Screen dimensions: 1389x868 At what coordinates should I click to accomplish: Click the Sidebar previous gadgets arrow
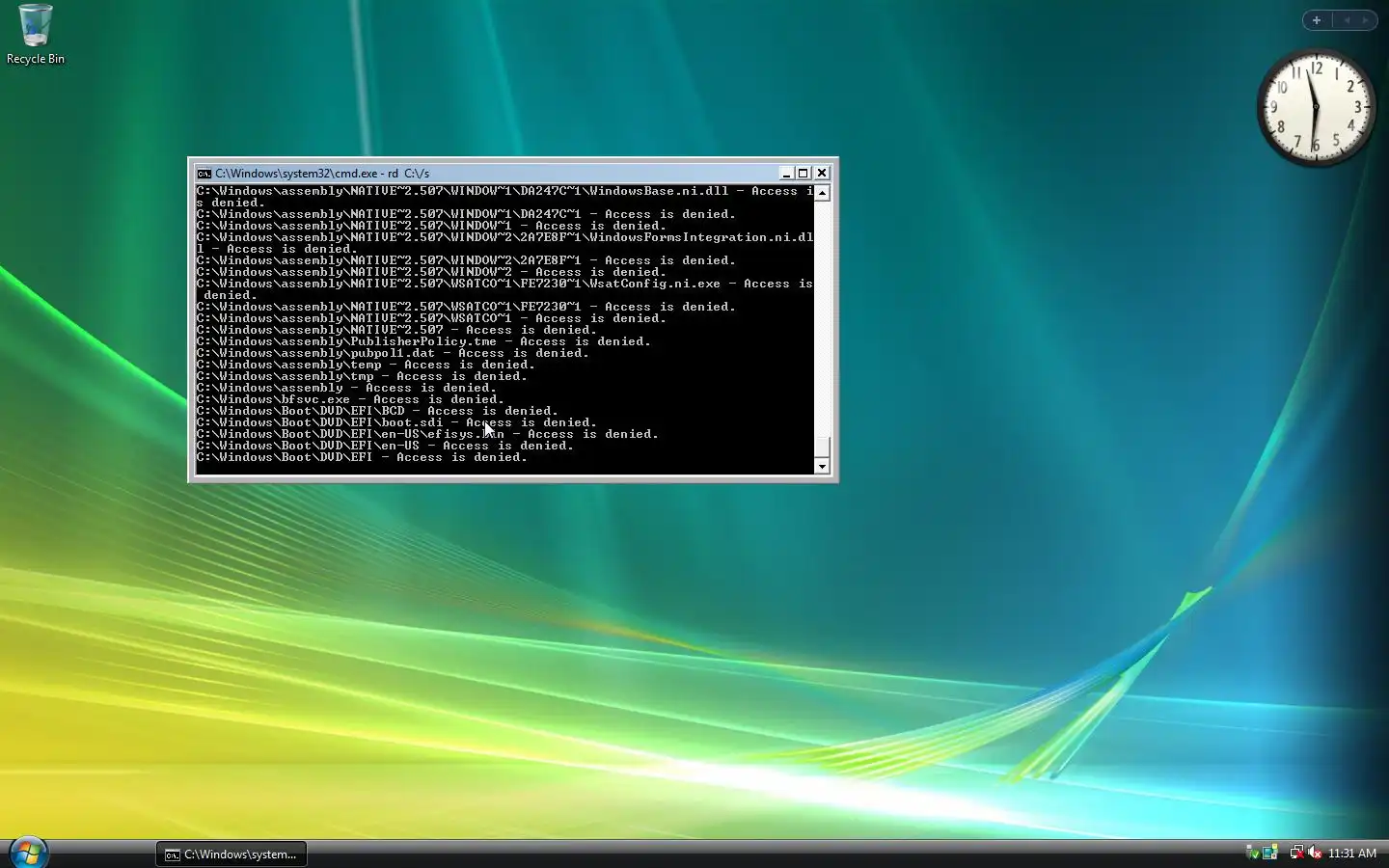[1347, 20]
